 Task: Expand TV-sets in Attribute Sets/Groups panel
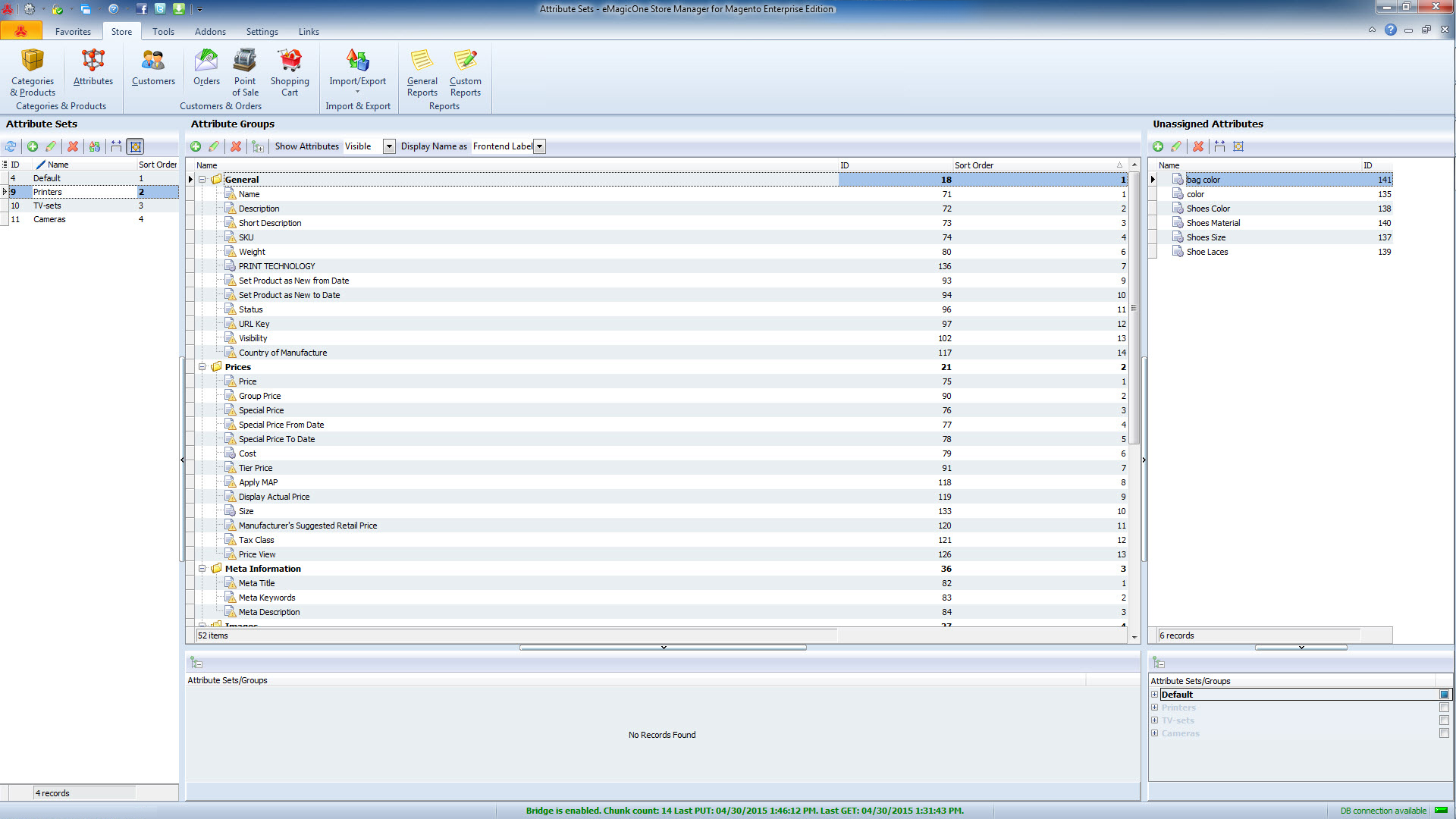[x=1154, y=720]
